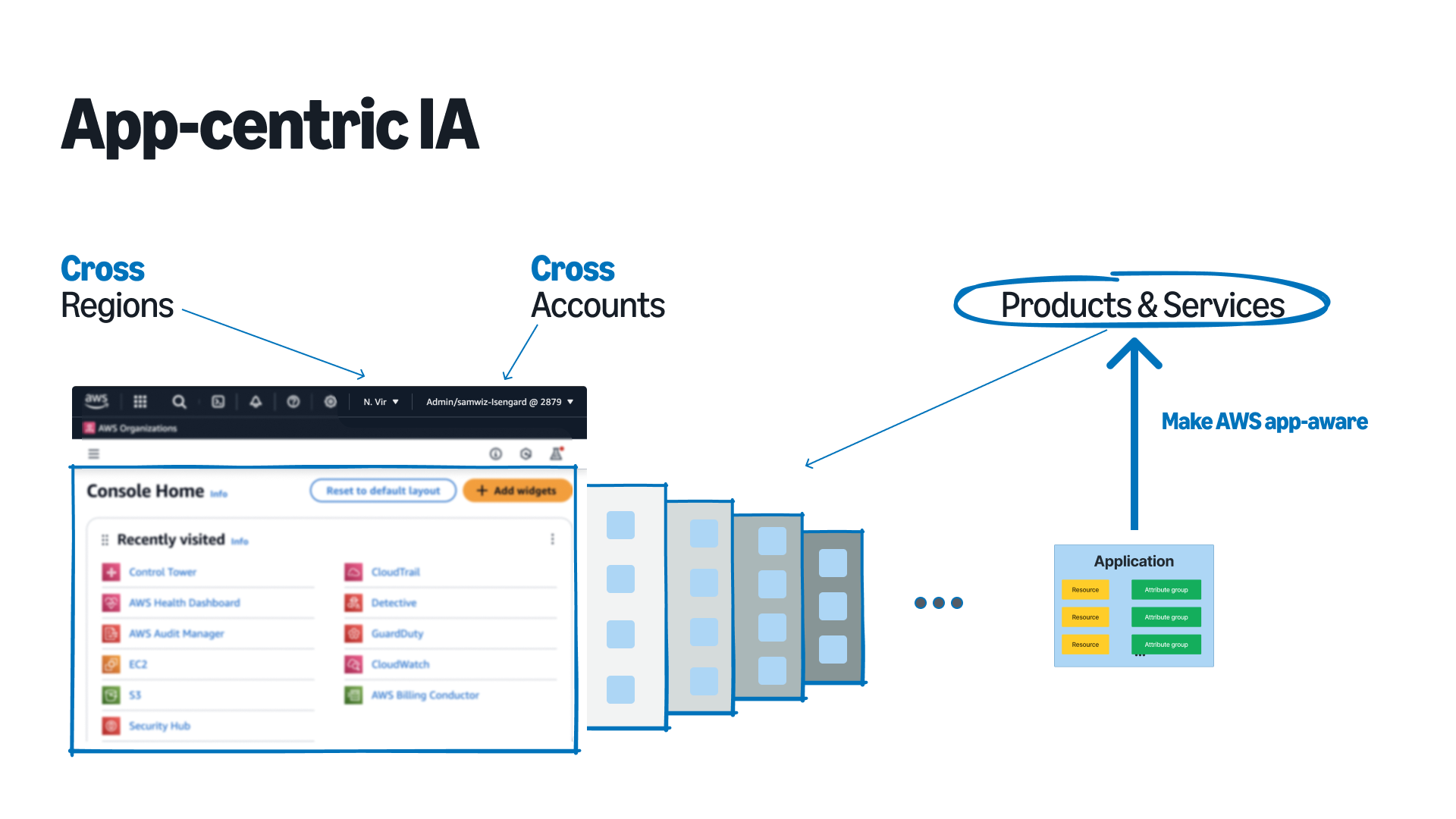Click the clock history icon below the header
The image size is (1456, 819).
tap(526, 453)
